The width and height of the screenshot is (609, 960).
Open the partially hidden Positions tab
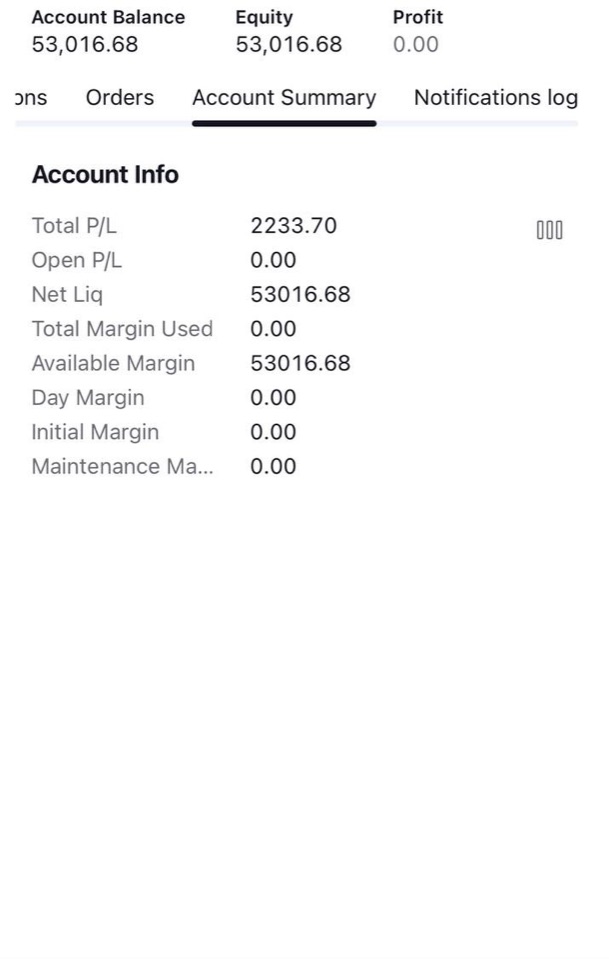[x=31, y=97]
